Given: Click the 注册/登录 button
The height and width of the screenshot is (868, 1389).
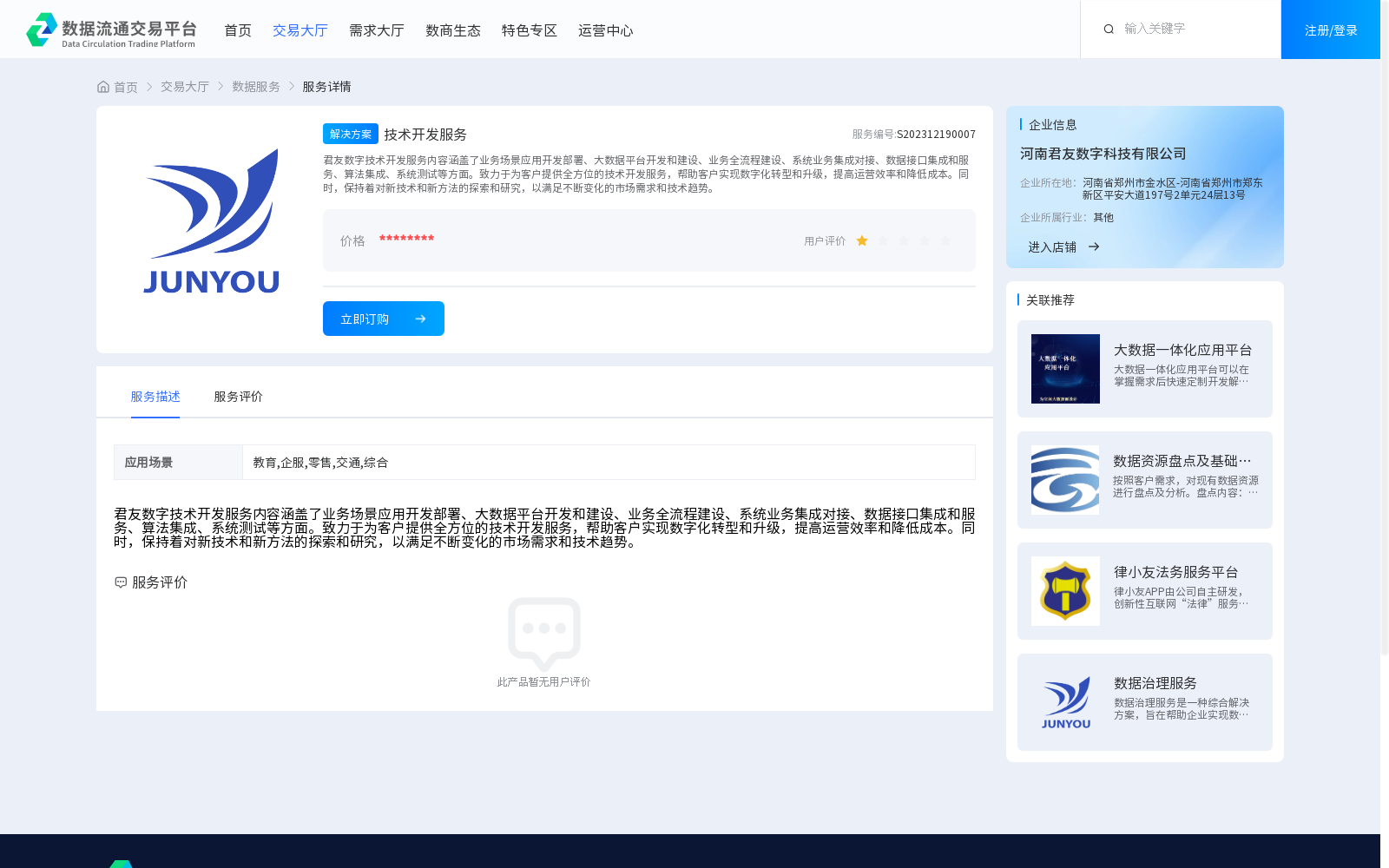Looking at the screenshot, I should pos(1331,30).
